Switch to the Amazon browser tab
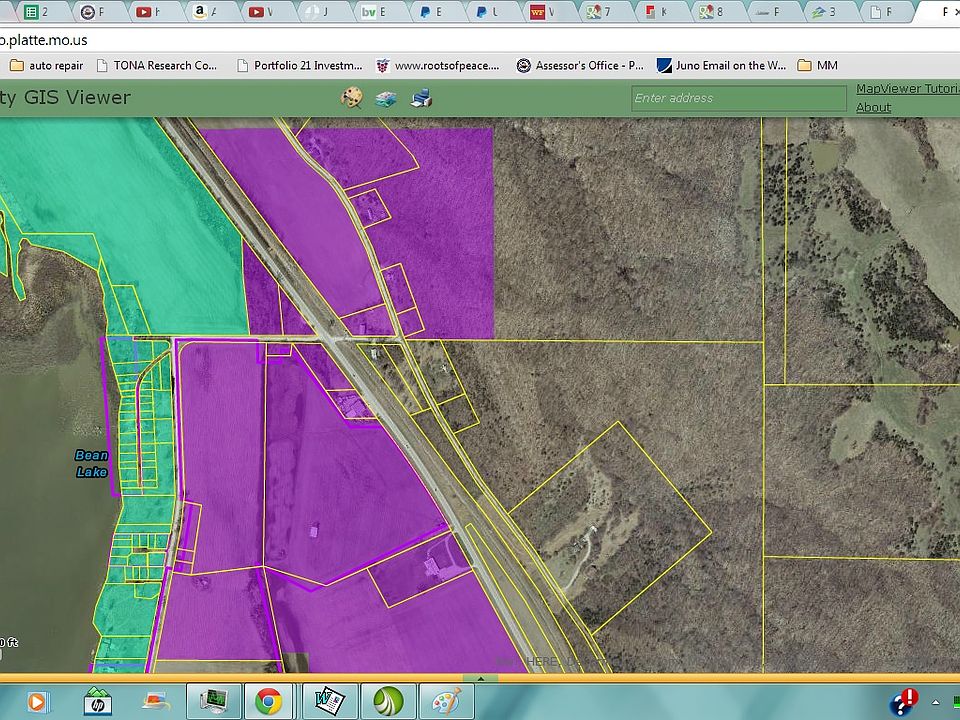 (205, 12)
